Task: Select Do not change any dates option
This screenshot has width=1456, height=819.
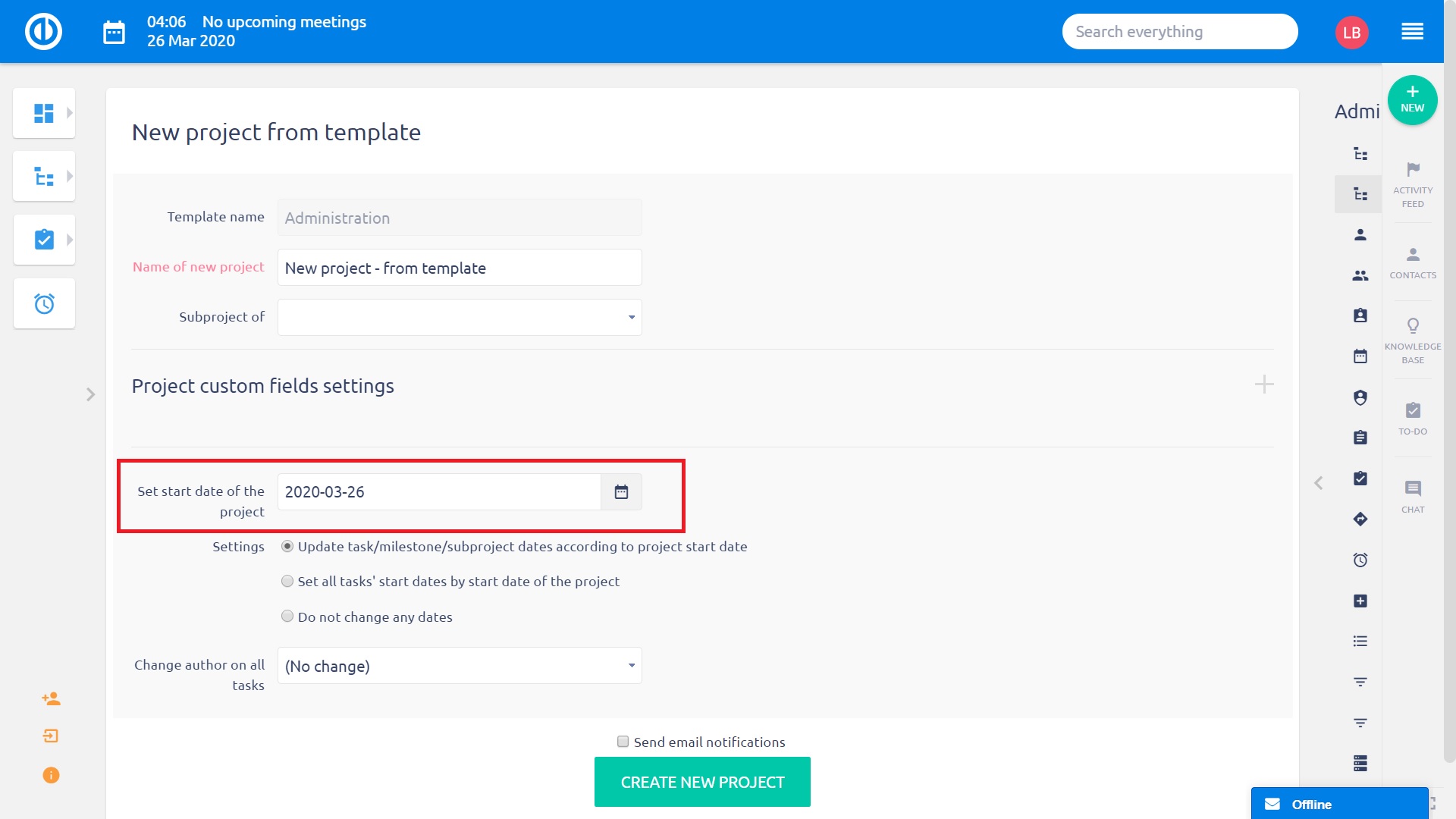Action: point(287,617)
